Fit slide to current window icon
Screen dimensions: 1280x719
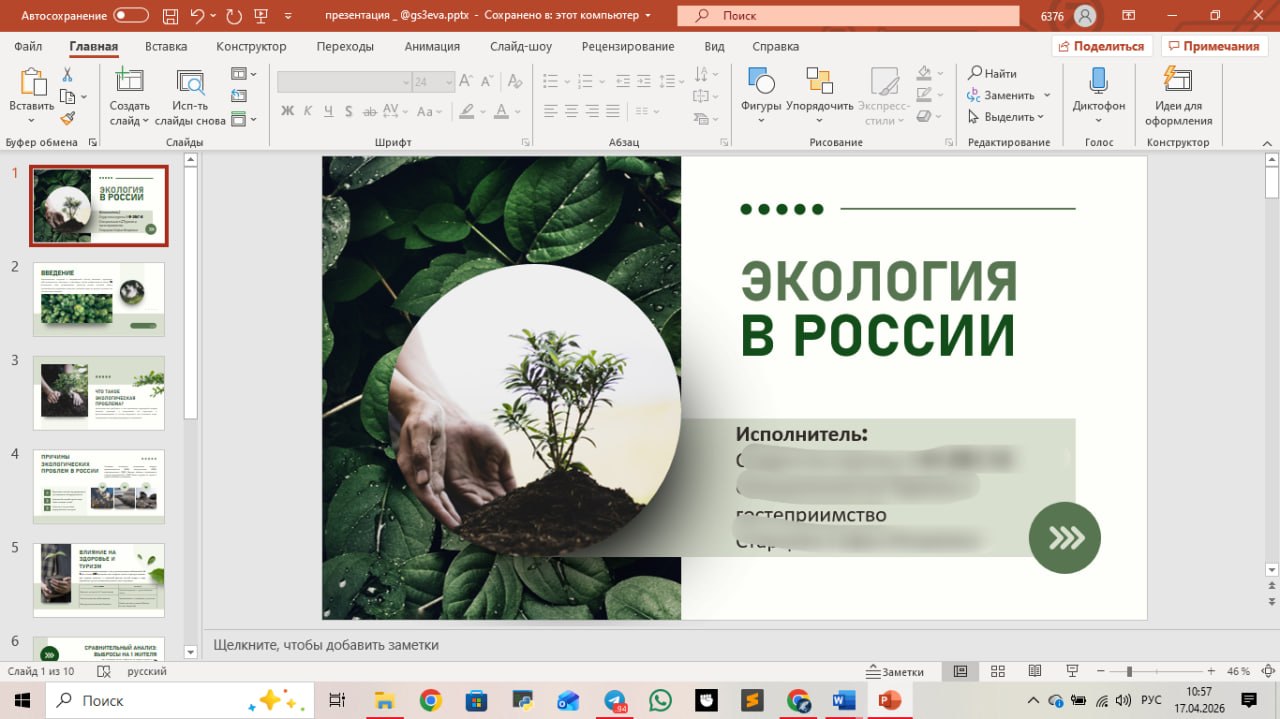click(x=1266, y=671)
